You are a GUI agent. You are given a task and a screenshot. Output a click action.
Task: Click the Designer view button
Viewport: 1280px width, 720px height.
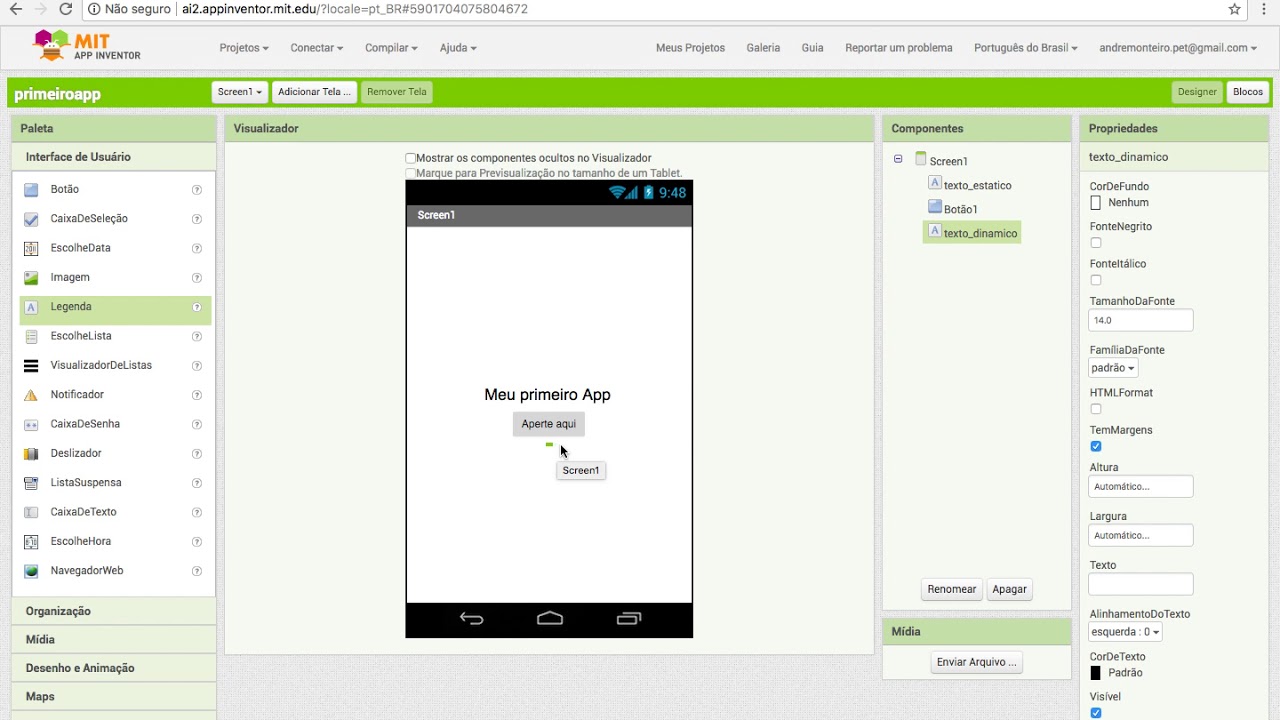pos(1197,92)
